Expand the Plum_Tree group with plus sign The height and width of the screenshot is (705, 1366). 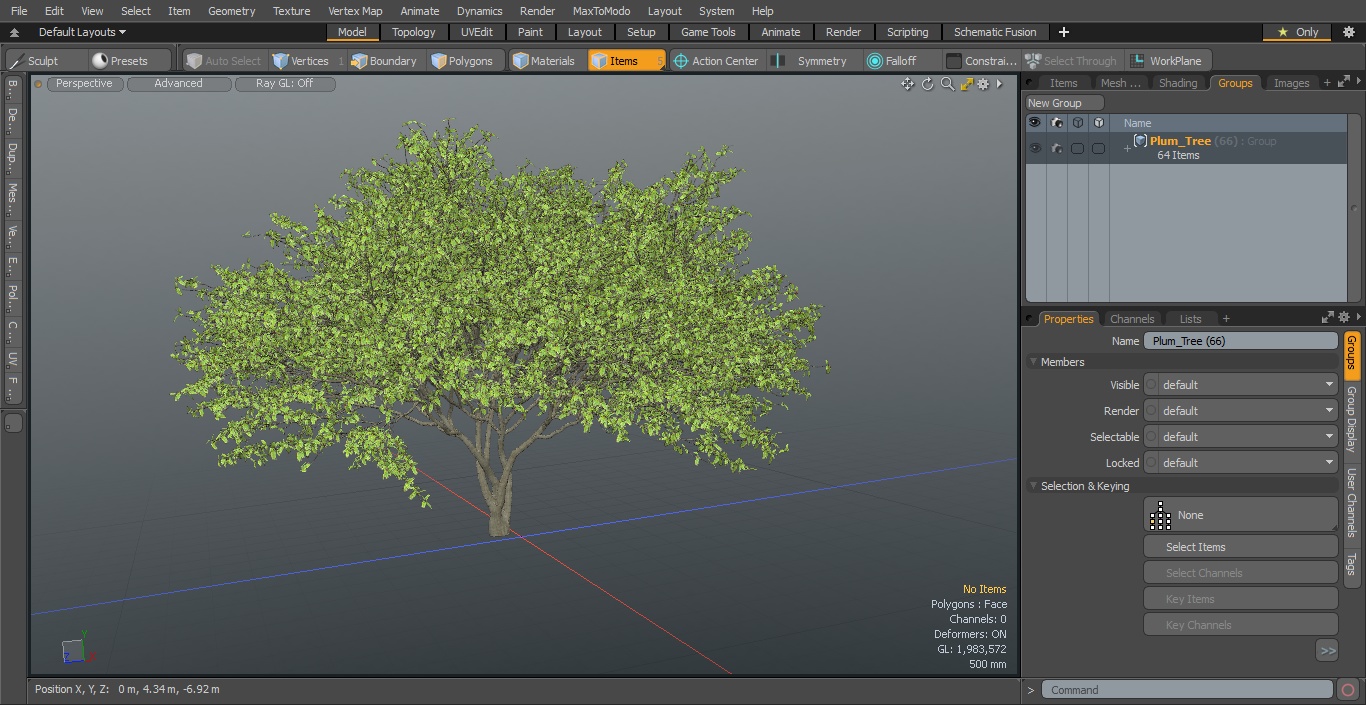(1127, 149)
